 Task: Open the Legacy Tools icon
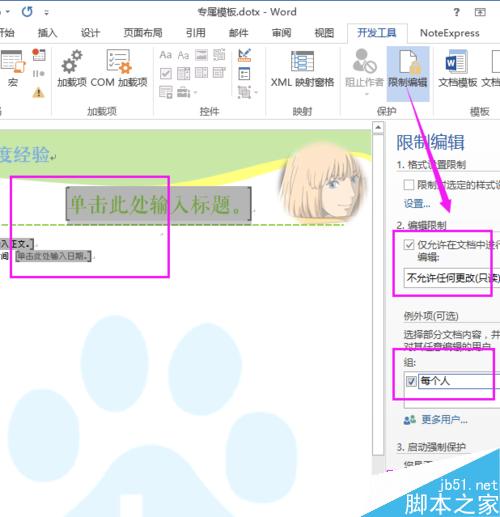pos(183,92)
